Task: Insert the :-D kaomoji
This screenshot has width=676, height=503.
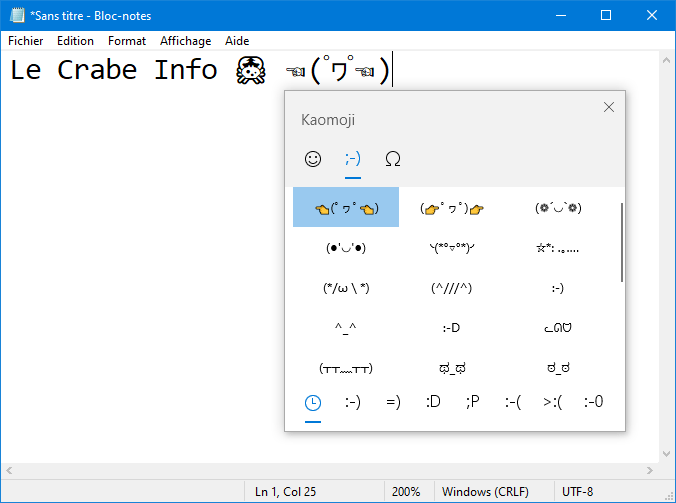Action: click(x=451, y=328)
